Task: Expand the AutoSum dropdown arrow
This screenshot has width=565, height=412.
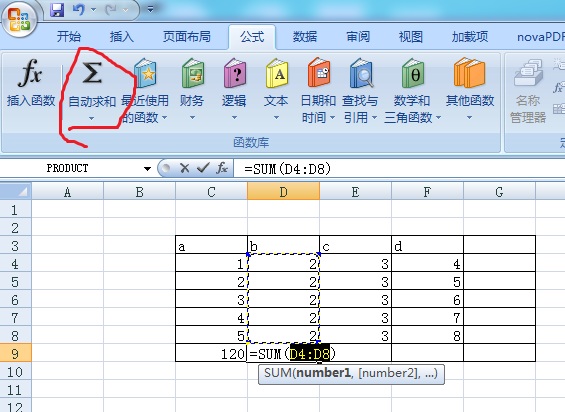Action: coord(92,118)
